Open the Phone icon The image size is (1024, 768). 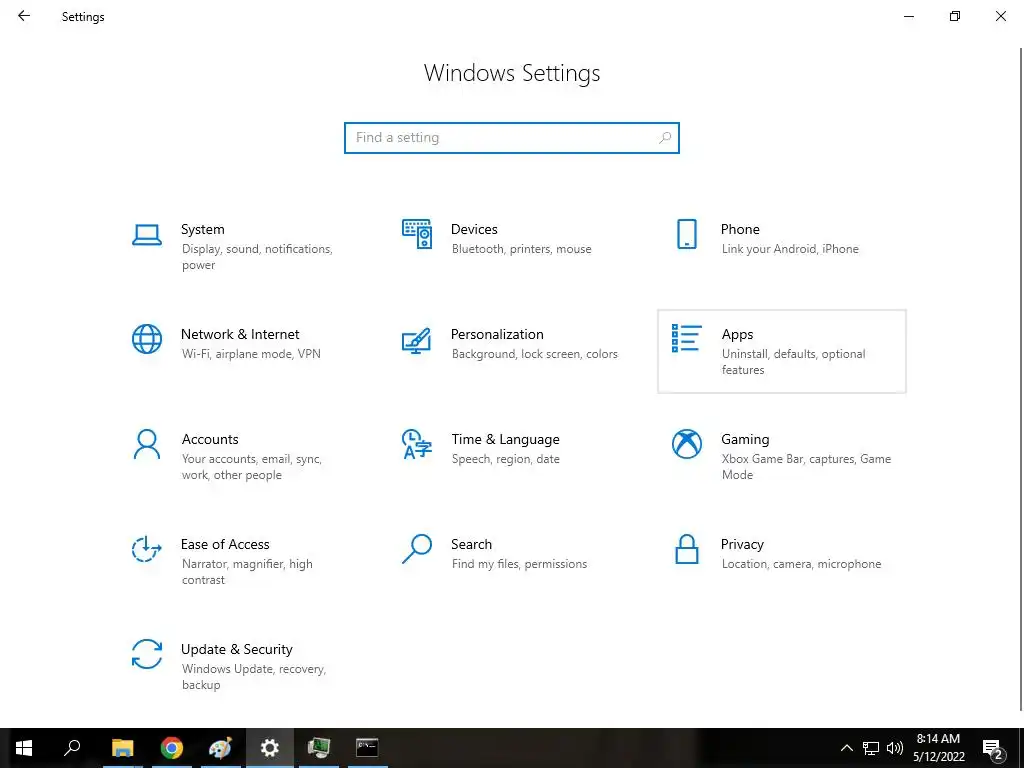(686, 234)
